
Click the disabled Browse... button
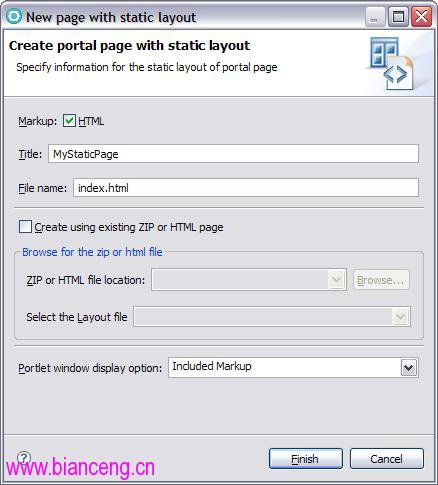coord(381,280)
